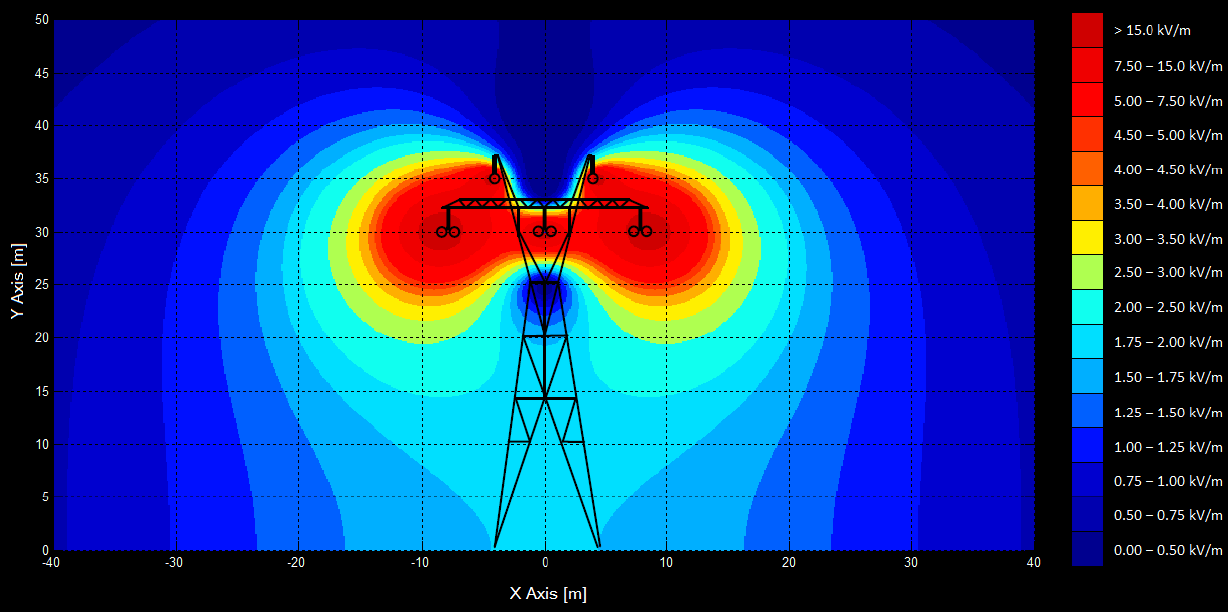Screen dimensions: 1228x612
Task: Click the '0.00 – 0.50 kV/m' legend label
Action: (x=1168, y=549)
